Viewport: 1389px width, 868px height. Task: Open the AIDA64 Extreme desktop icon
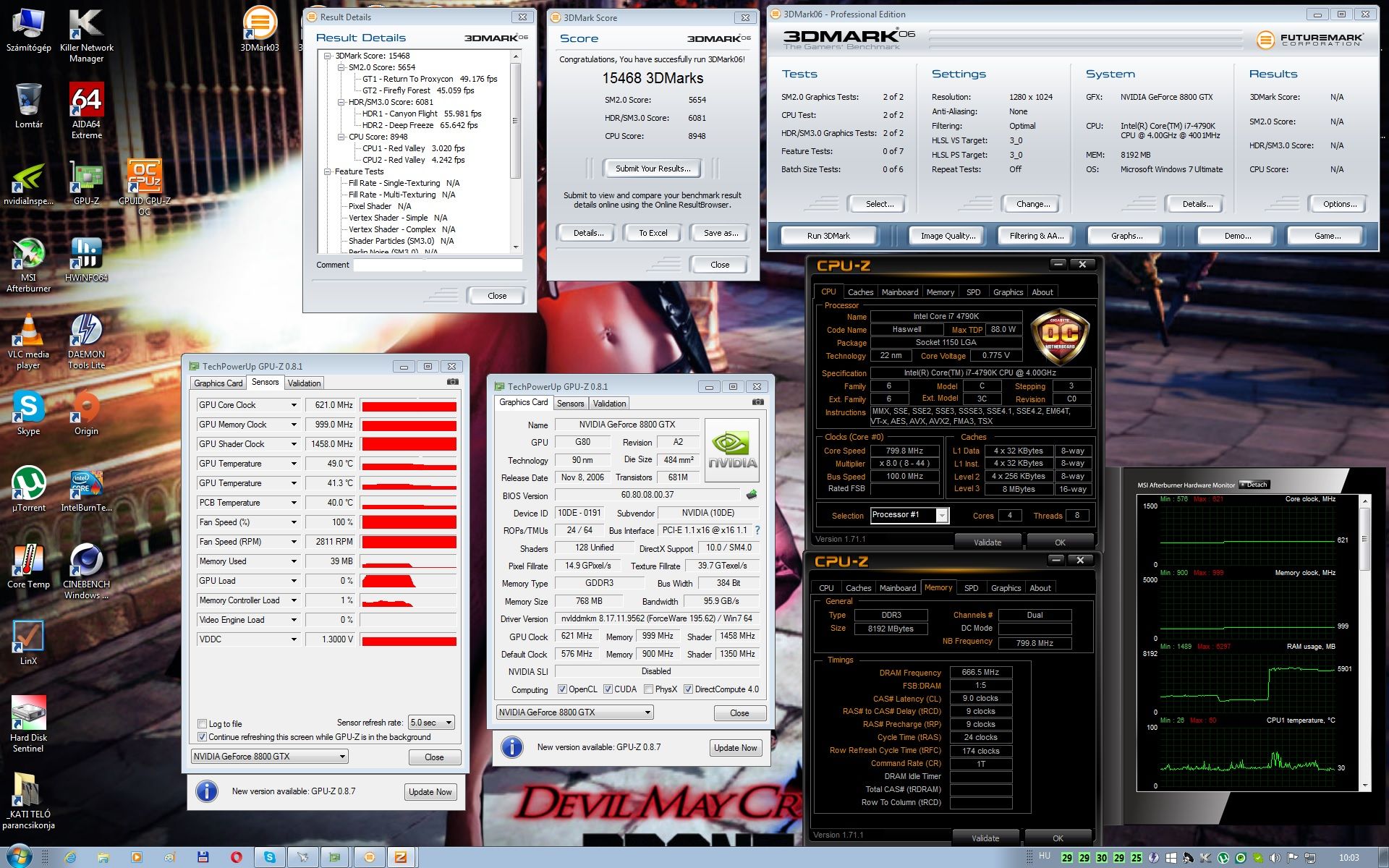86,110
